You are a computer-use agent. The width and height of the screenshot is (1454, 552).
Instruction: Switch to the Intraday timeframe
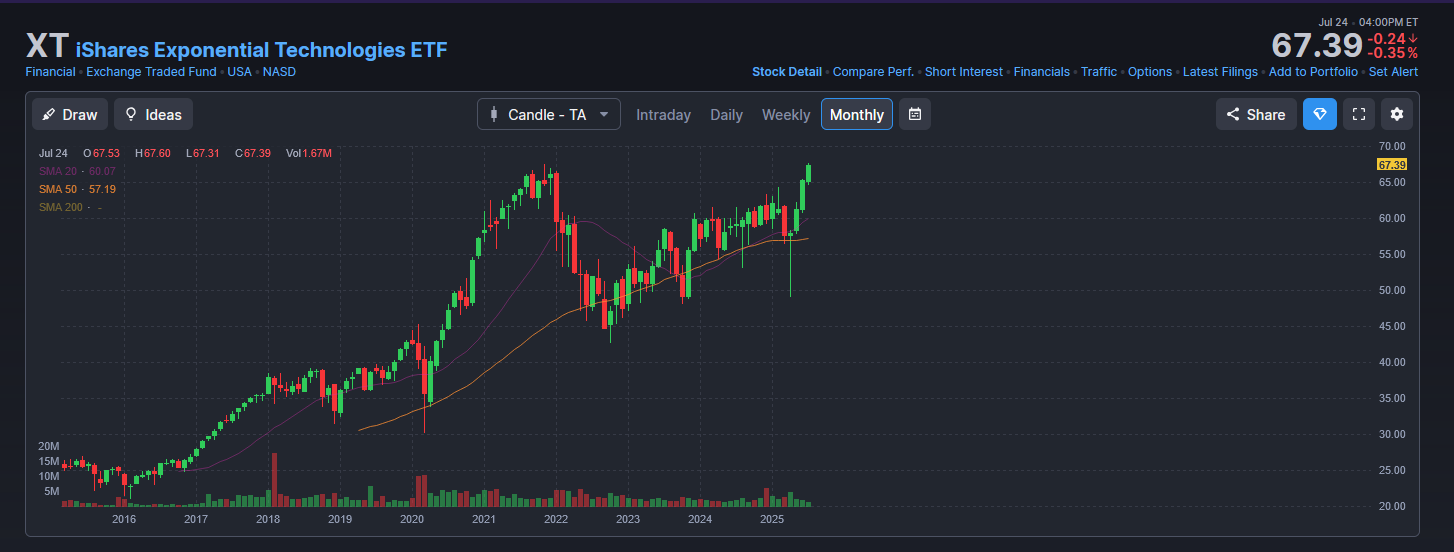coord(663,115)
